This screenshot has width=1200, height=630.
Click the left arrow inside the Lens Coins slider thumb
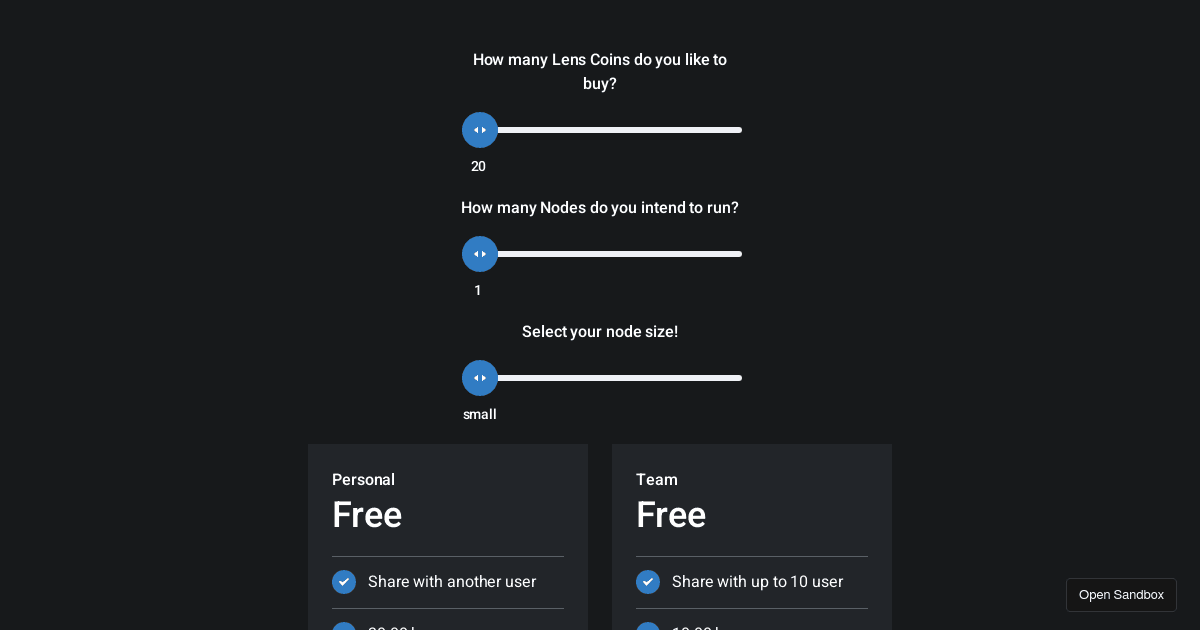476,130
